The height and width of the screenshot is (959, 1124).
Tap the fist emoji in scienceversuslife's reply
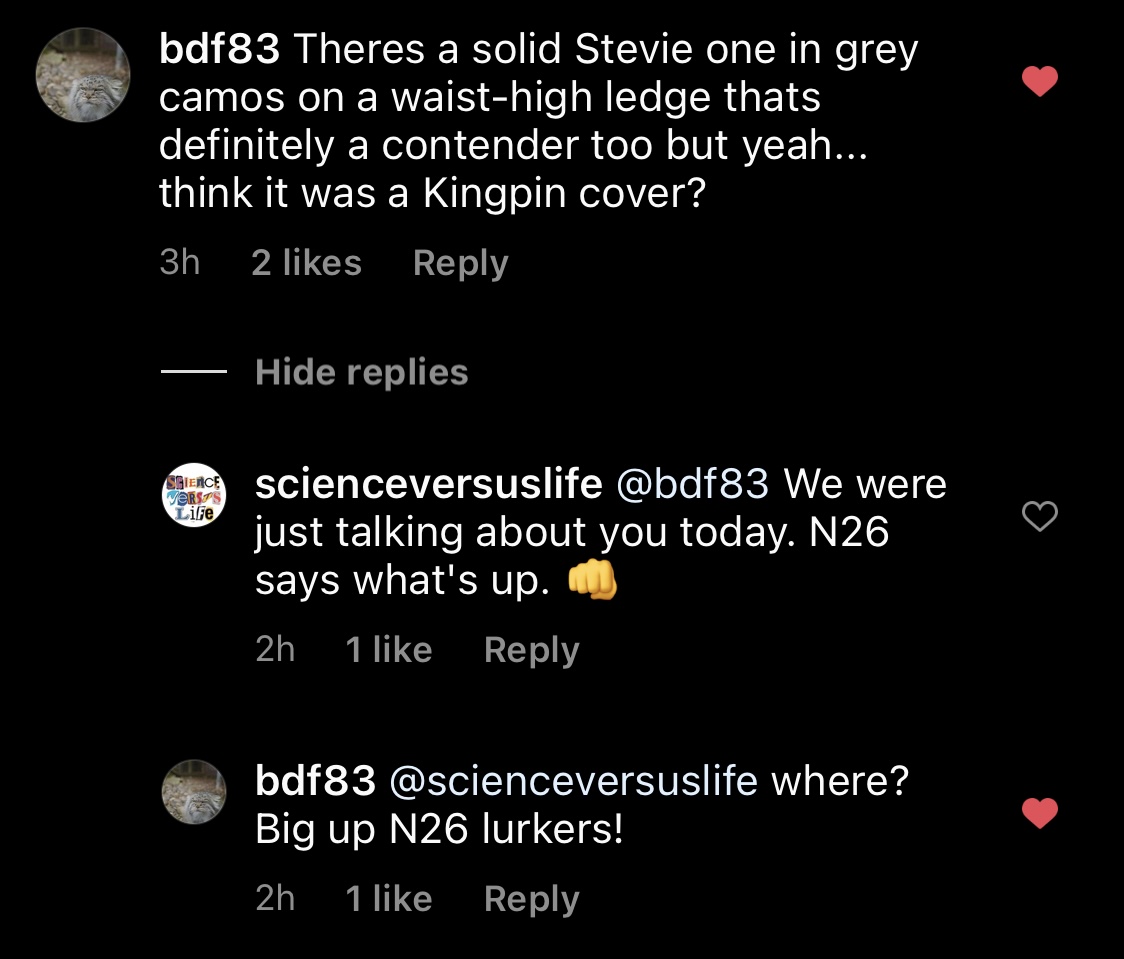tap(592, 581)
